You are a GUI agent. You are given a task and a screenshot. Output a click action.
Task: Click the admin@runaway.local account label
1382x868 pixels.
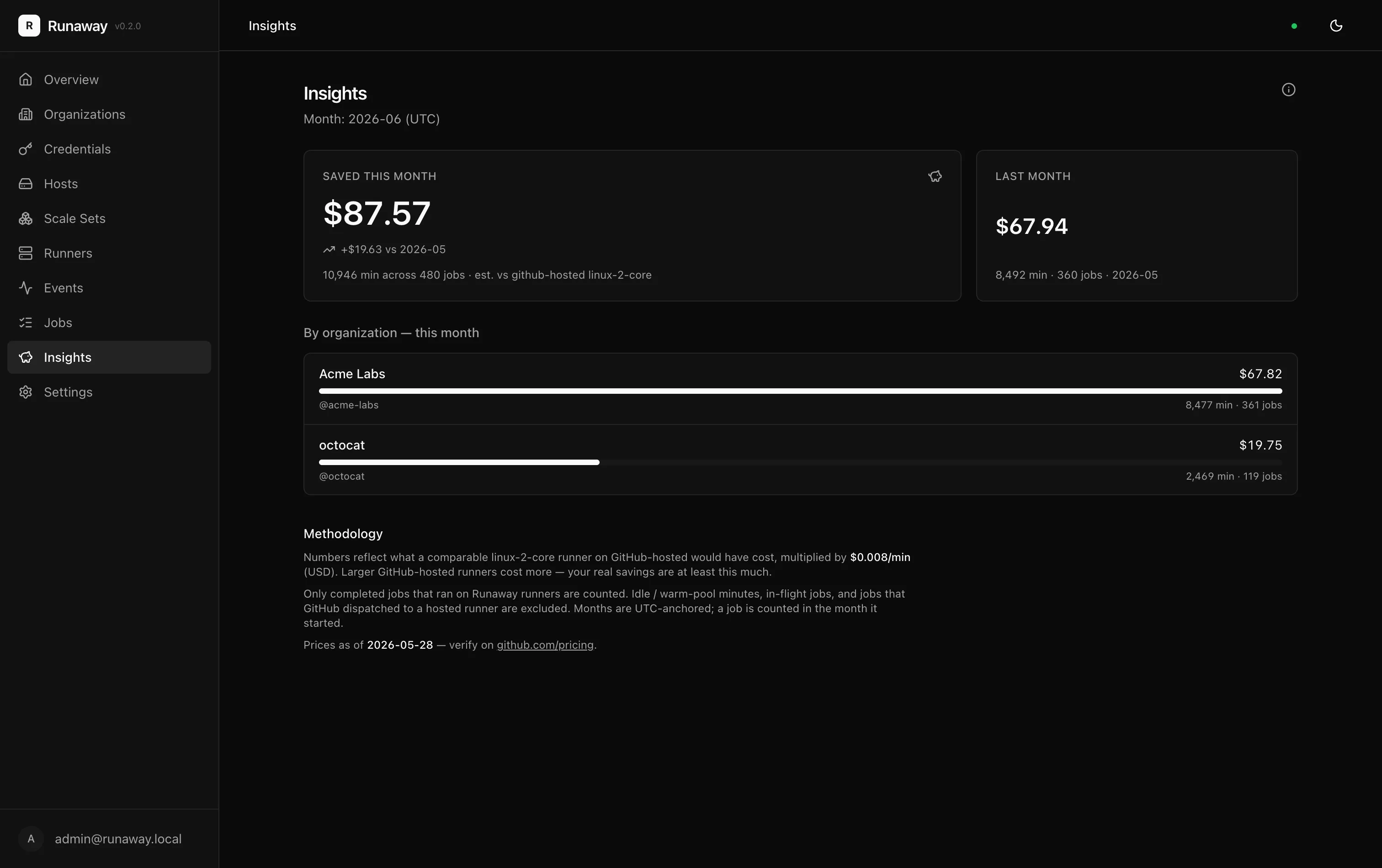point(118,839)
